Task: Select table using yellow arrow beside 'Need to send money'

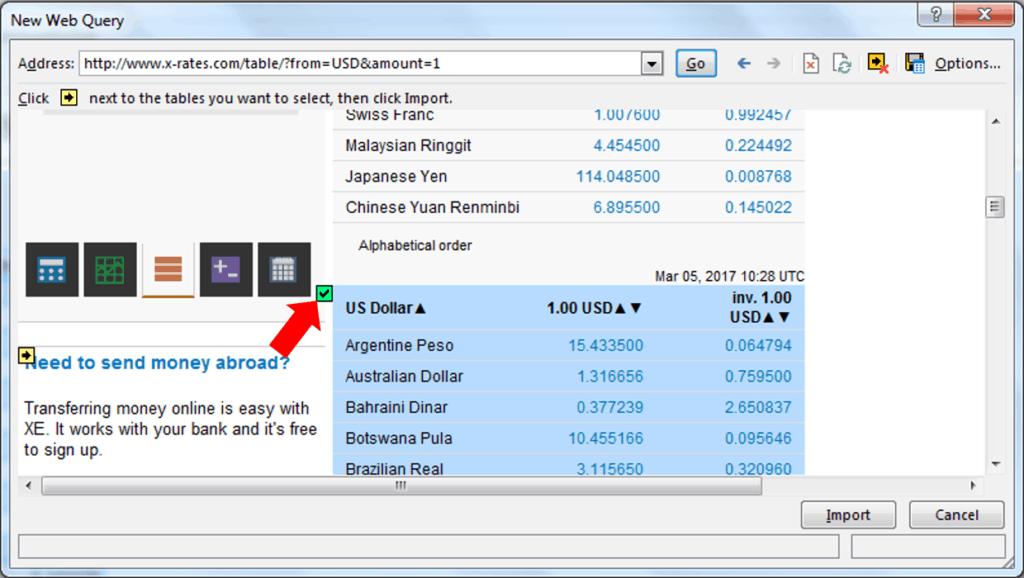Action: pos(27,355)
